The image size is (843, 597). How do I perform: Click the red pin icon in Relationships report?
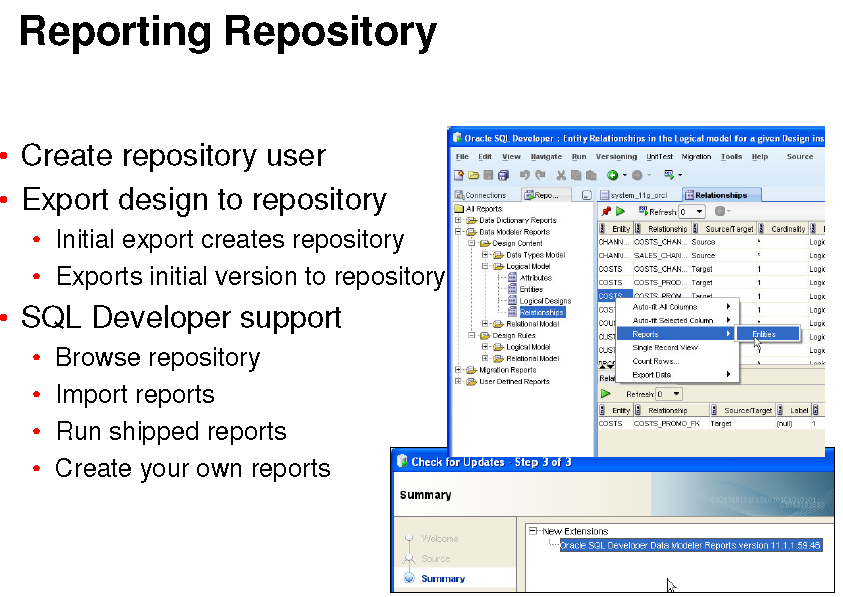(x=606, y=211)
